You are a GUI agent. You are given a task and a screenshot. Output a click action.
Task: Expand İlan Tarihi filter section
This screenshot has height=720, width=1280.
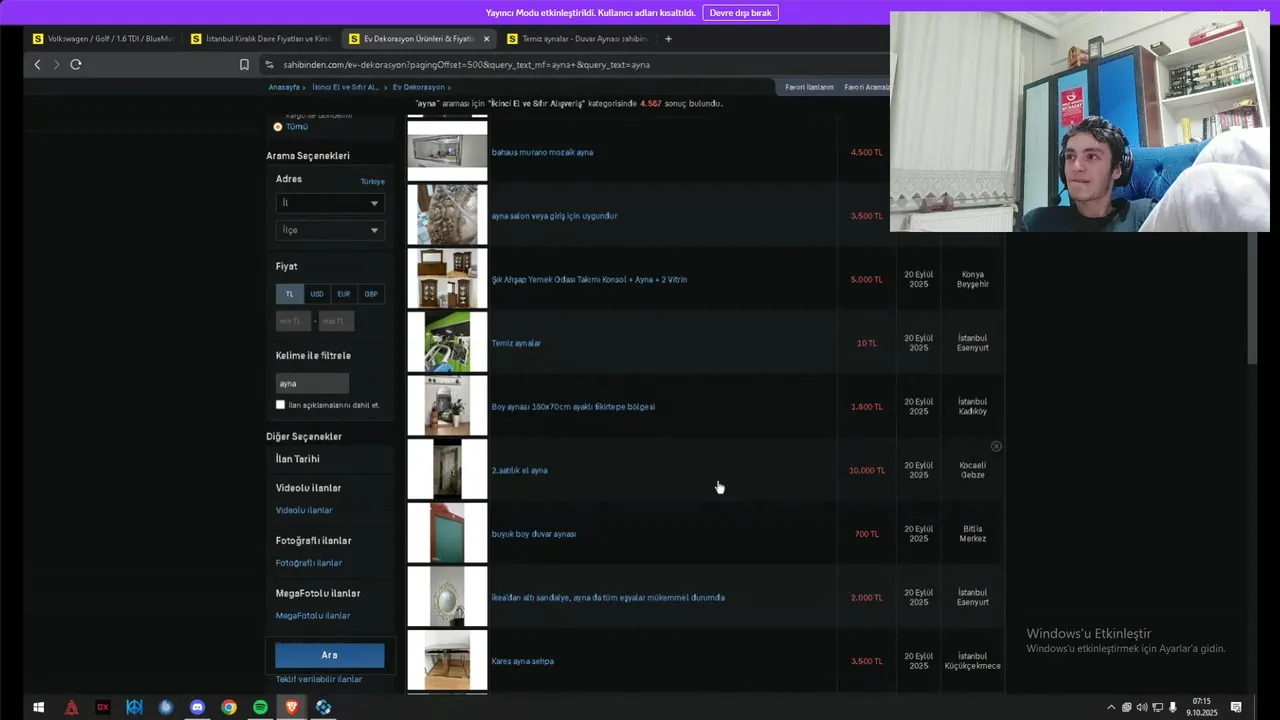pos(298,459)
